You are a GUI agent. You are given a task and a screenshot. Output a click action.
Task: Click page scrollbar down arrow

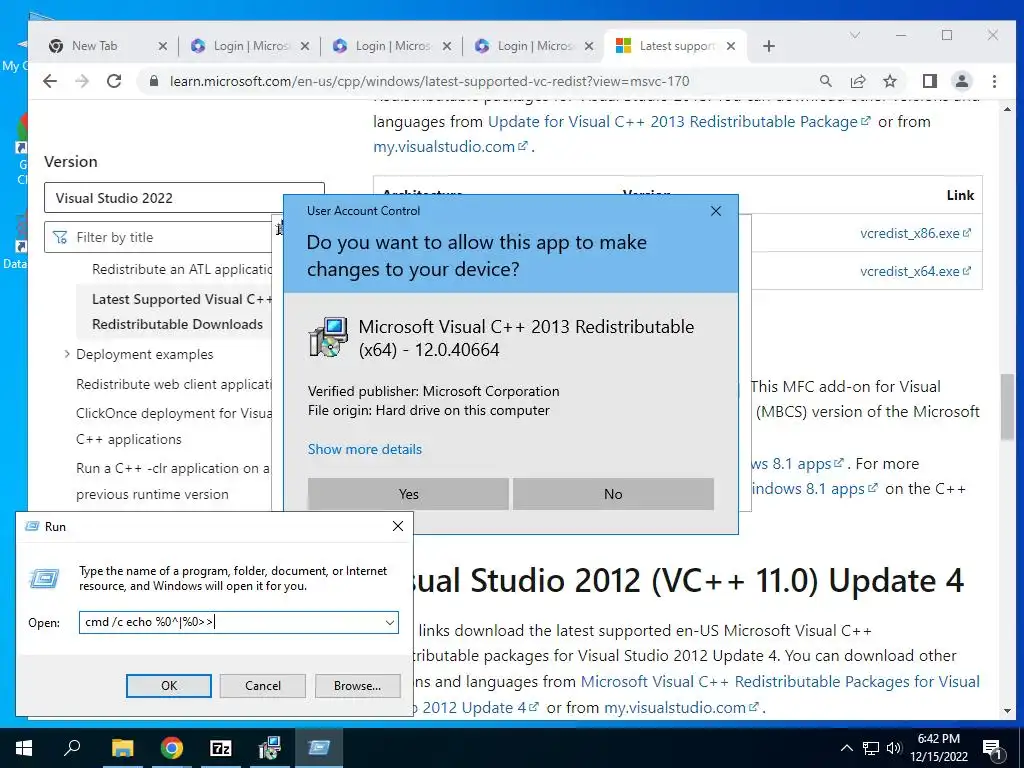tap(1006, 711)
